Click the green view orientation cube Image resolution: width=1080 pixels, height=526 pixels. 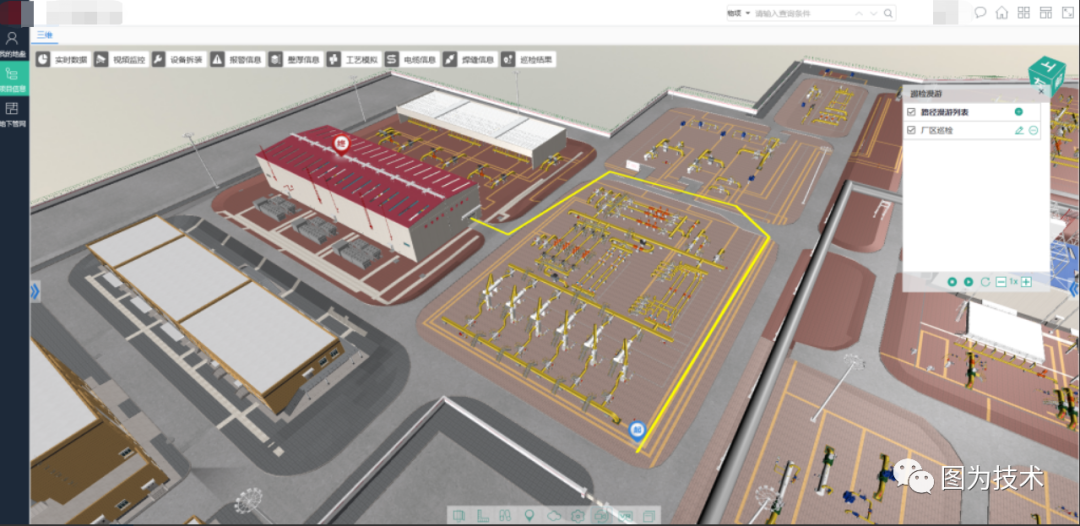pyautogui.click(x=1046, y=74)
